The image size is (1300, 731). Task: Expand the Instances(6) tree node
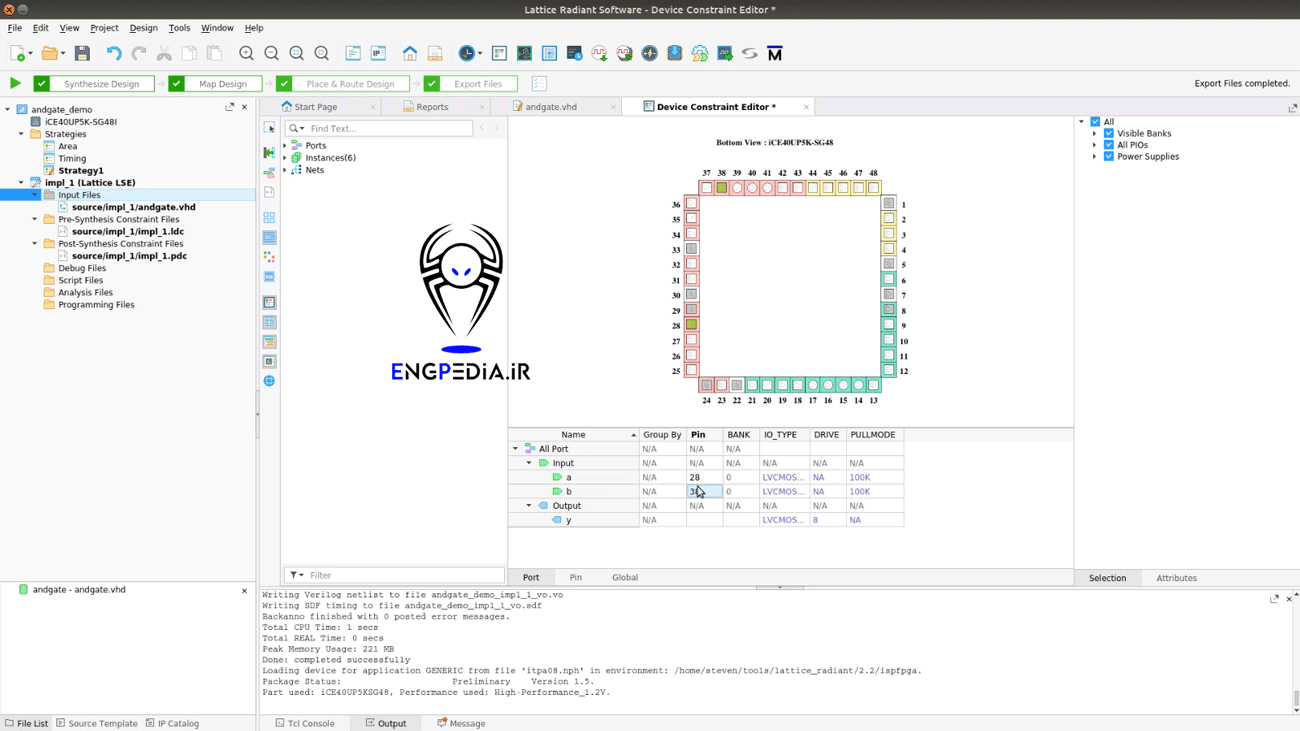pos(285,158)
